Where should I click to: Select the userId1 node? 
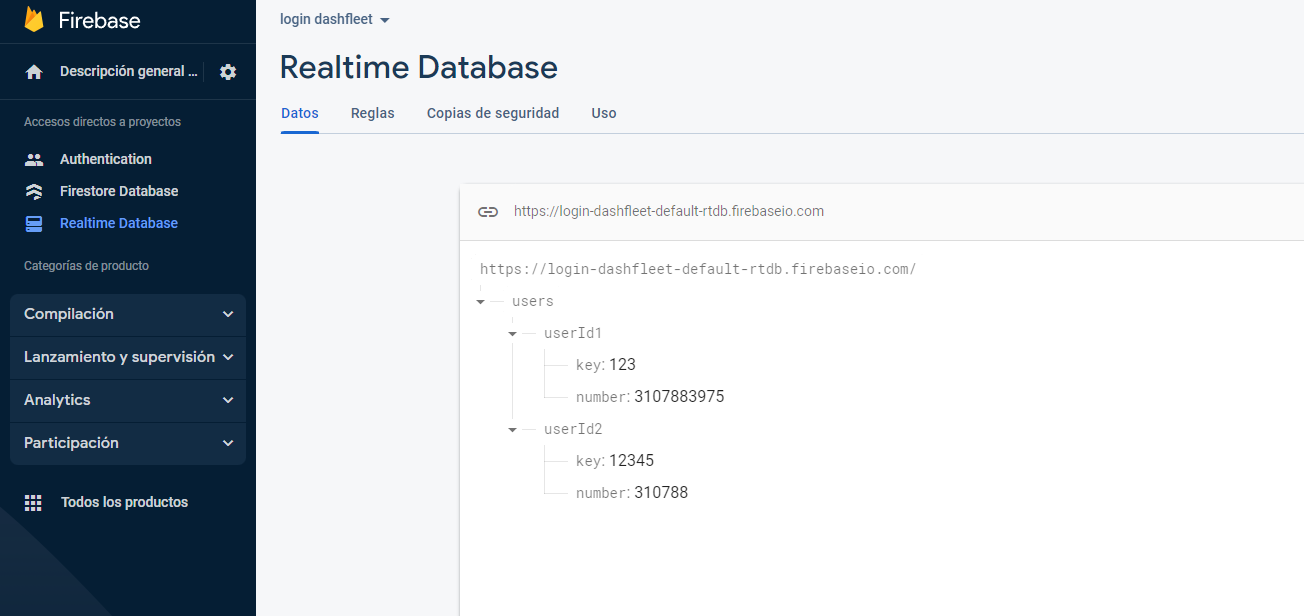coord(573,333)
